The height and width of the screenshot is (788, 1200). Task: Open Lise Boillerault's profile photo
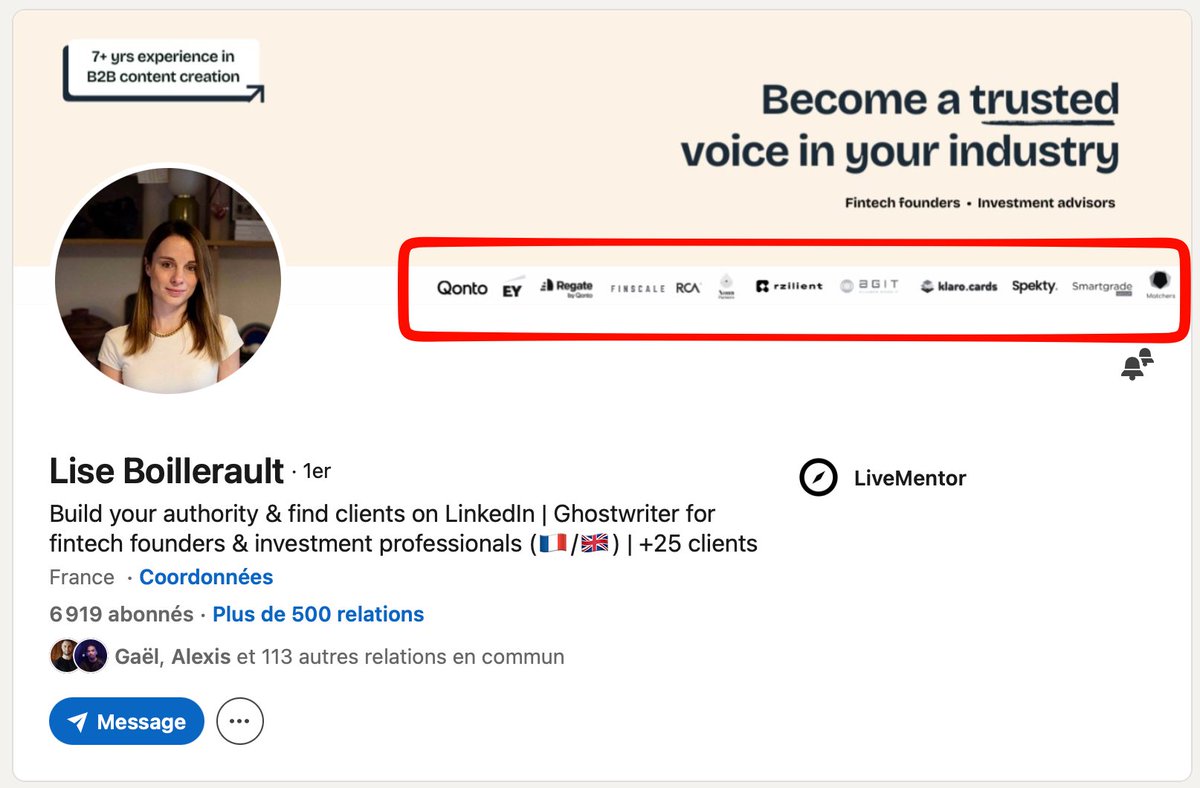[x=168, y=280]
